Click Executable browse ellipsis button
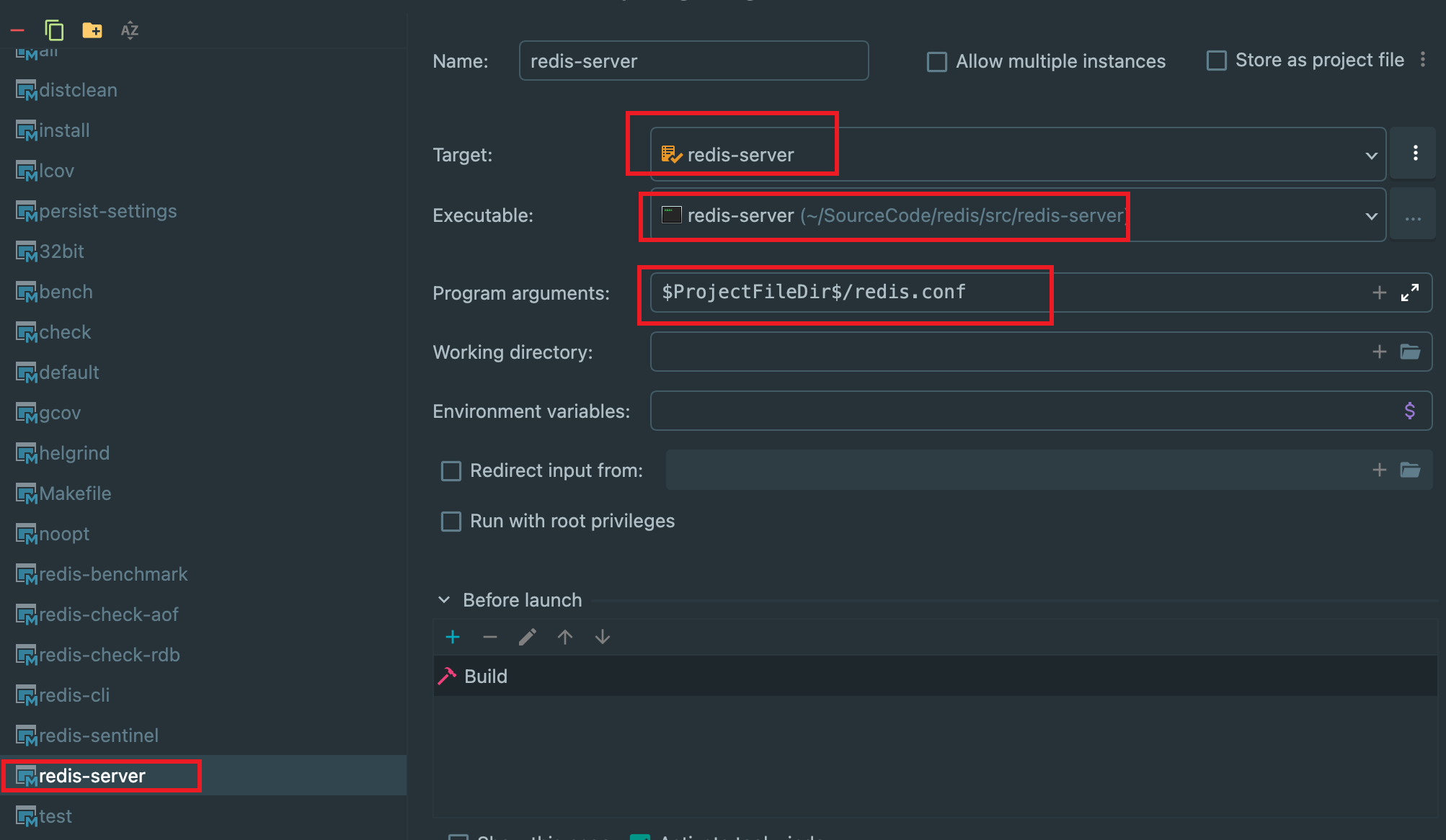The image size is (1446, 840). click(1413, 216)
